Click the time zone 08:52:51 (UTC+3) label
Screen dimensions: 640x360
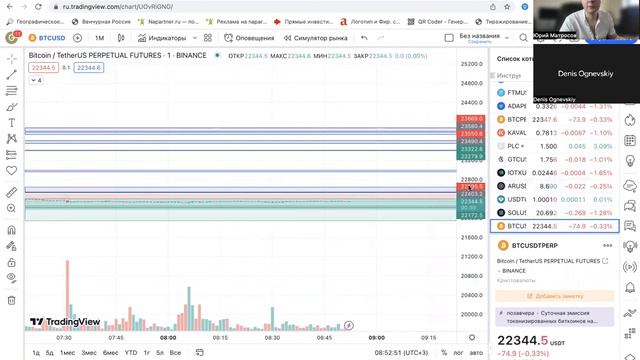tap(401, 353)
